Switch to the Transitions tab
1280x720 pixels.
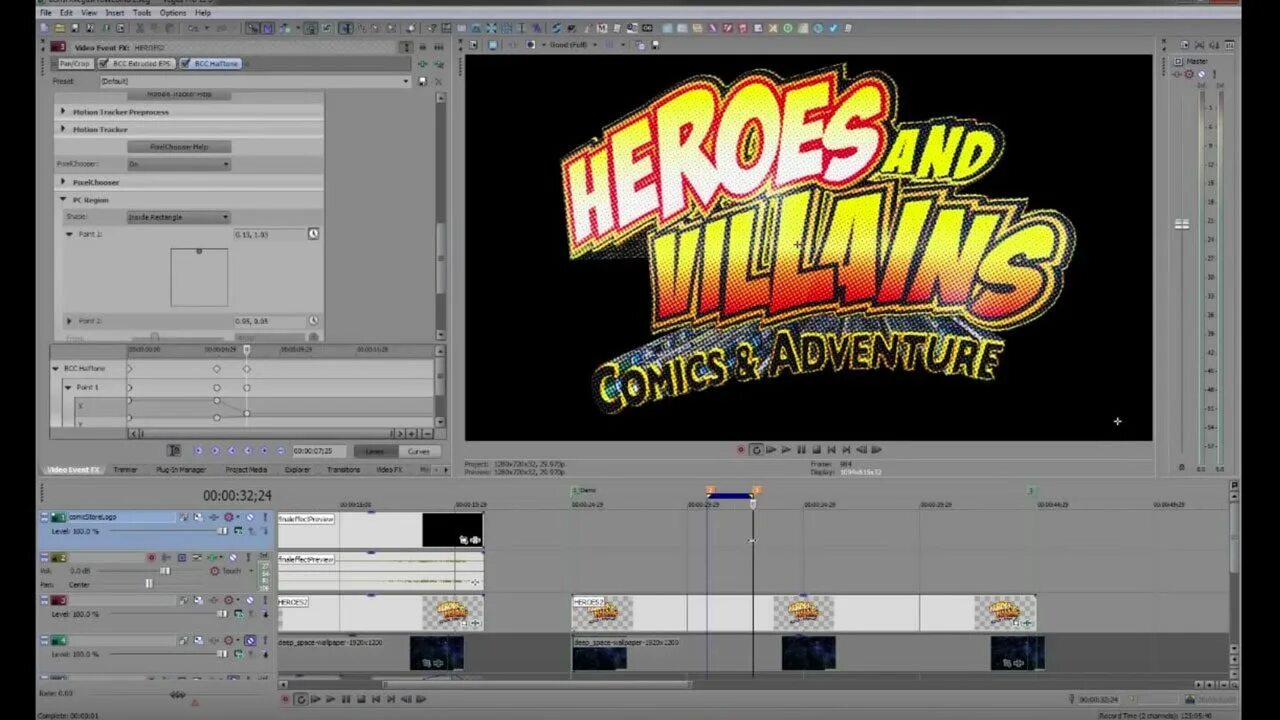[343, 469]
